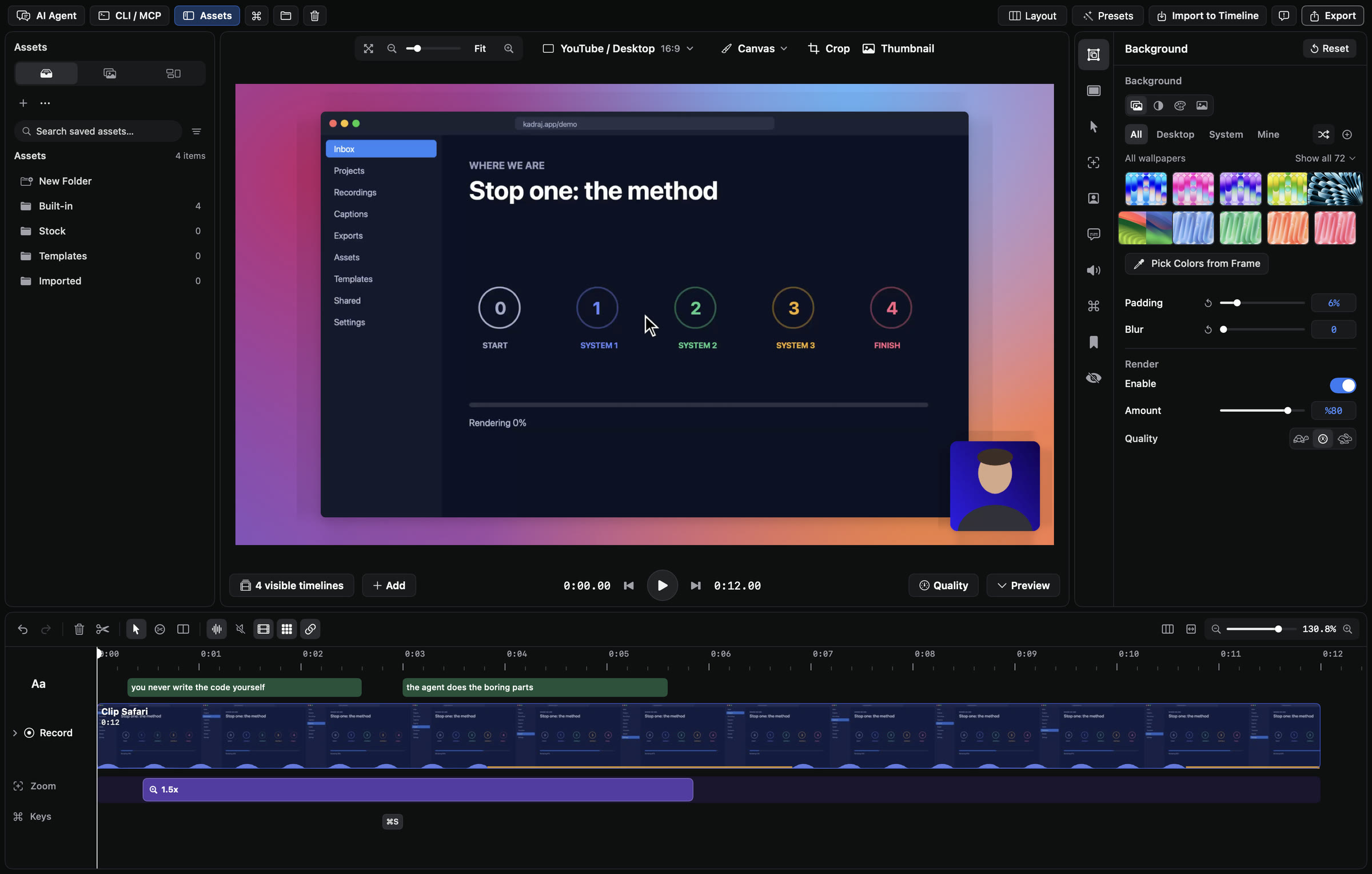
Task: Open the feedback message icon next to Export
Action: [x=1284, y=15]
